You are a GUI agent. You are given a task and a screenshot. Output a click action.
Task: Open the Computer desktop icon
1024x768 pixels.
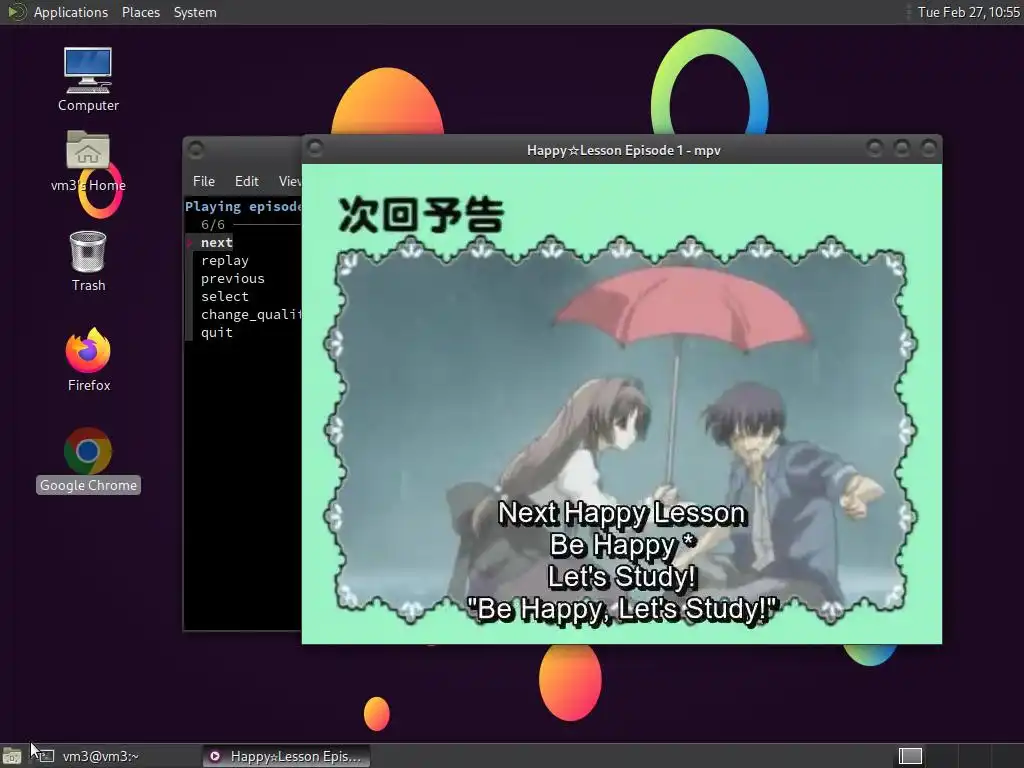88,80
